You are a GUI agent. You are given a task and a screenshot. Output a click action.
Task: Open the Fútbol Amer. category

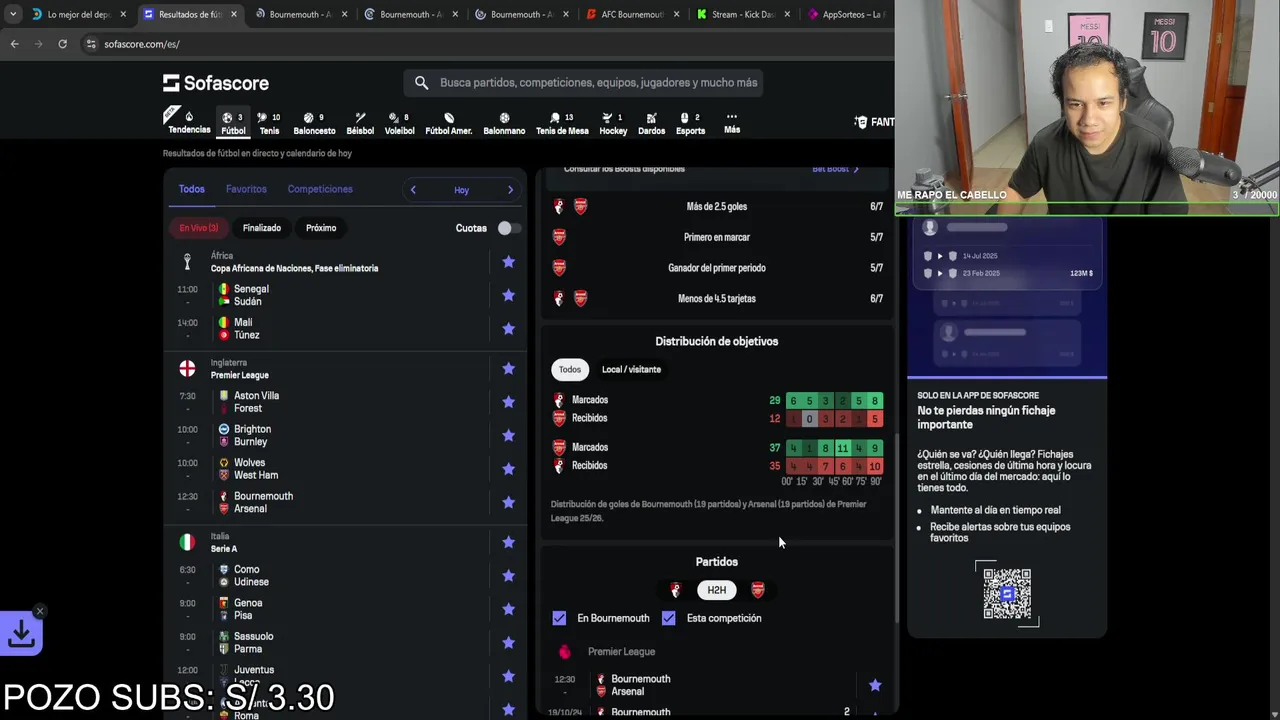(448, 123)
